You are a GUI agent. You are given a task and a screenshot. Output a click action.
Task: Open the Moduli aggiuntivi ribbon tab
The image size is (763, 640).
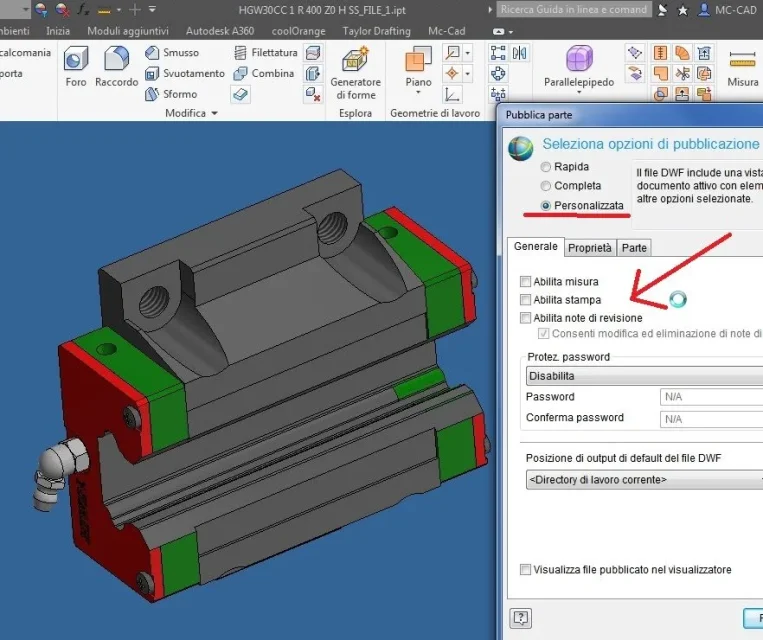pos(128,31)
